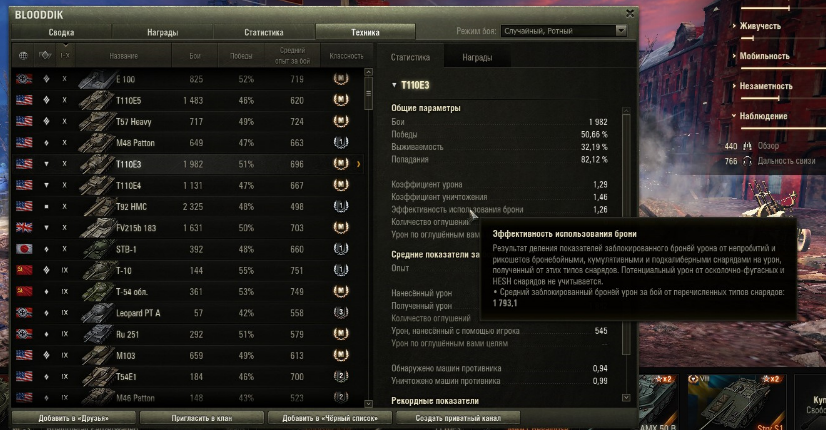Viewport: 826px width, 430px height.
Task: Open the Сводка tab
Action: pyautogui.click(x=62, y=32)
